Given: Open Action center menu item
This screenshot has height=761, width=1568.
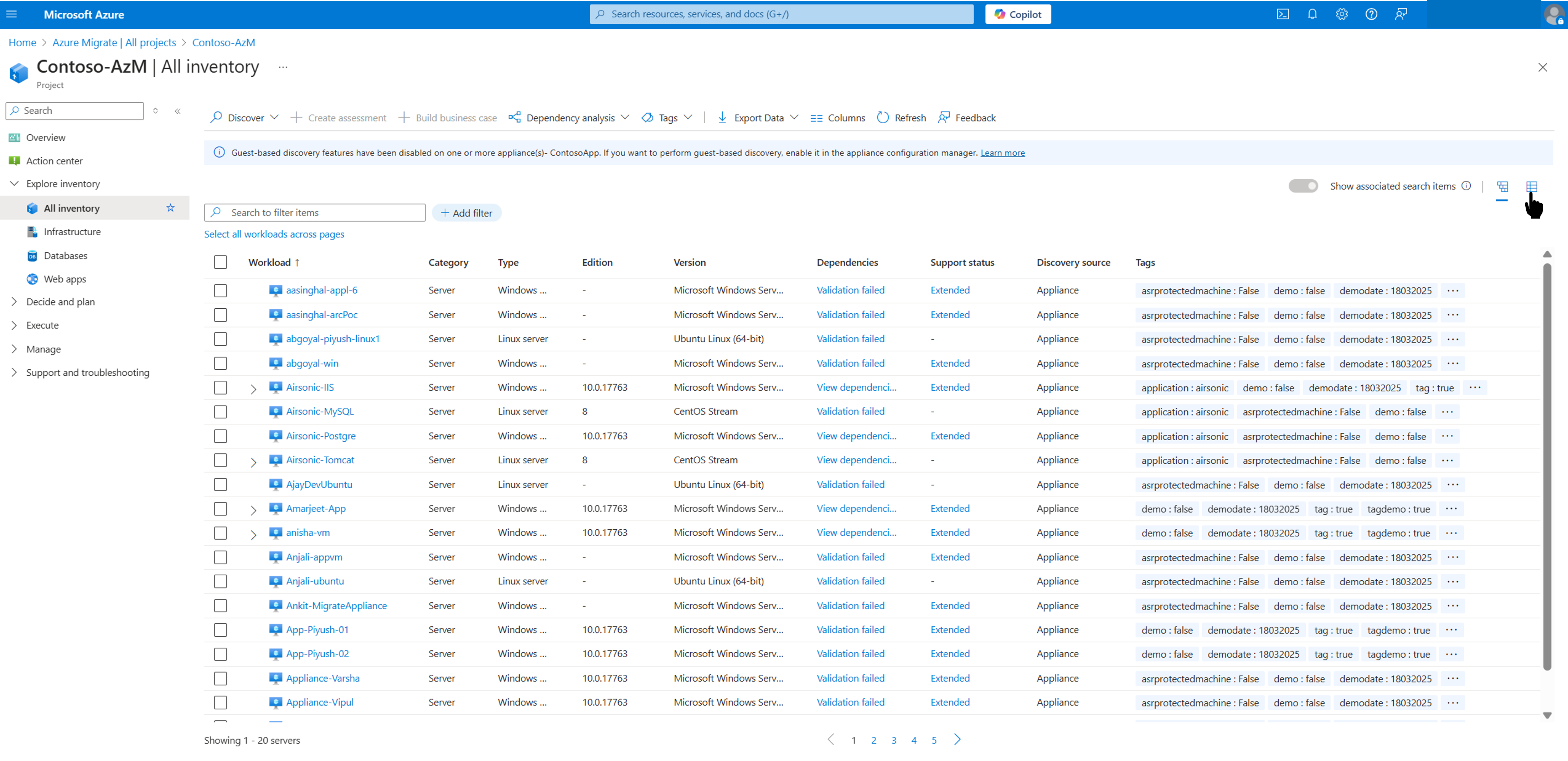Looking at the screenshot, I should [x=54, y=161].
